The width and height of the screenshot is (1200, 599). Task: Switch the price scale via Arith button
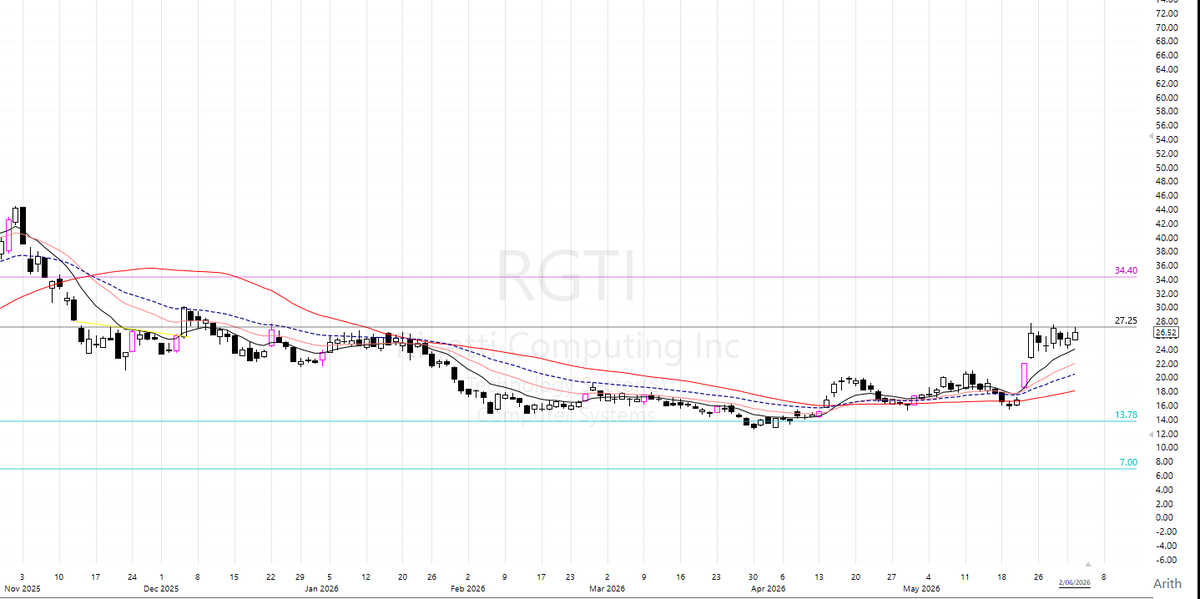1167,584
